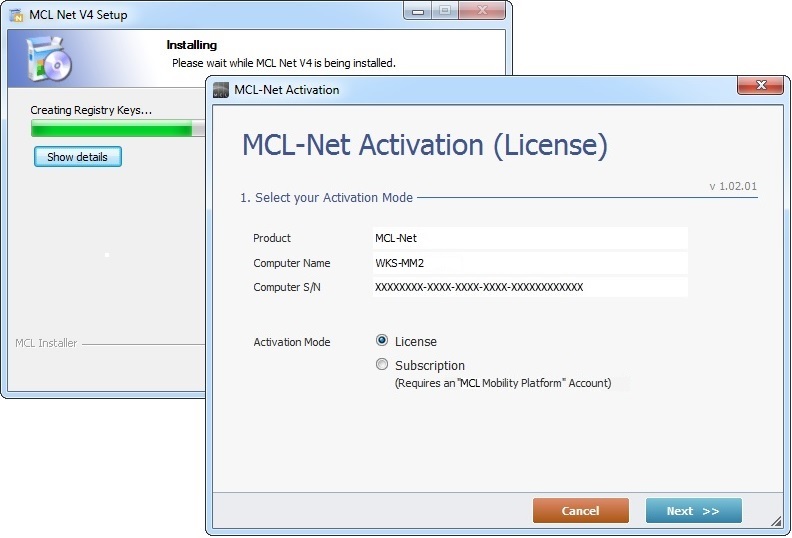This screenshot has width=792, height=538.
Task: Click the Computer Name field WKS-MM2
Action: (530, 263)
